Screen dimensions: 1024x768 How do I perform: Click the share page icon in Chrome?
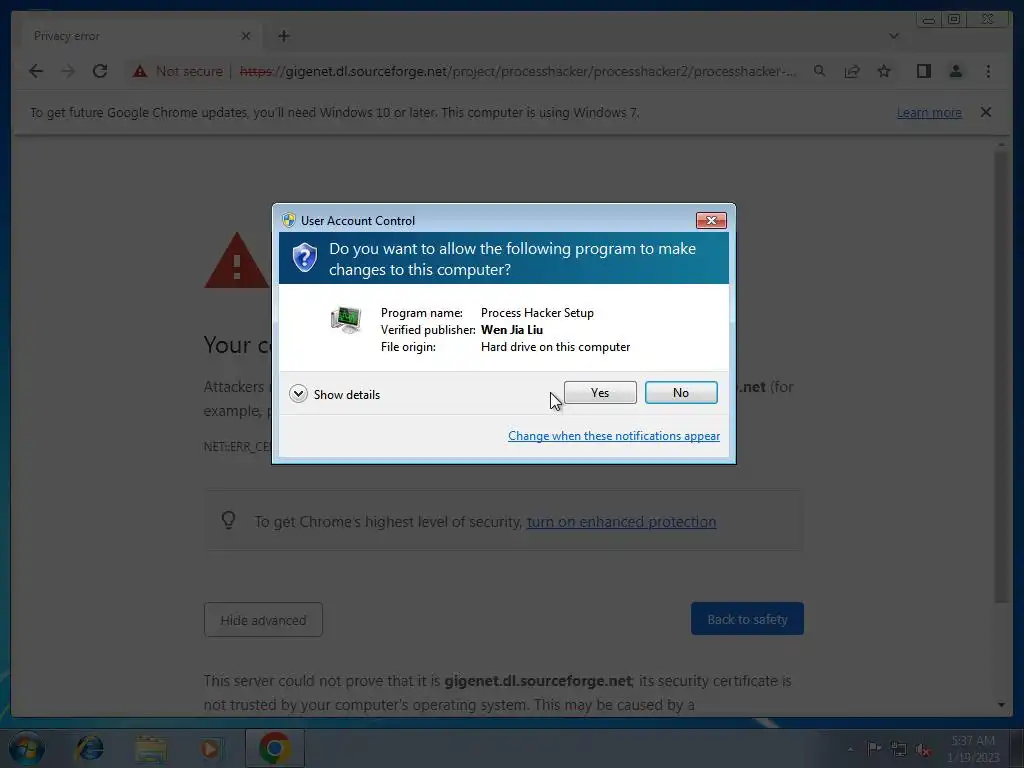click(852, 71)
